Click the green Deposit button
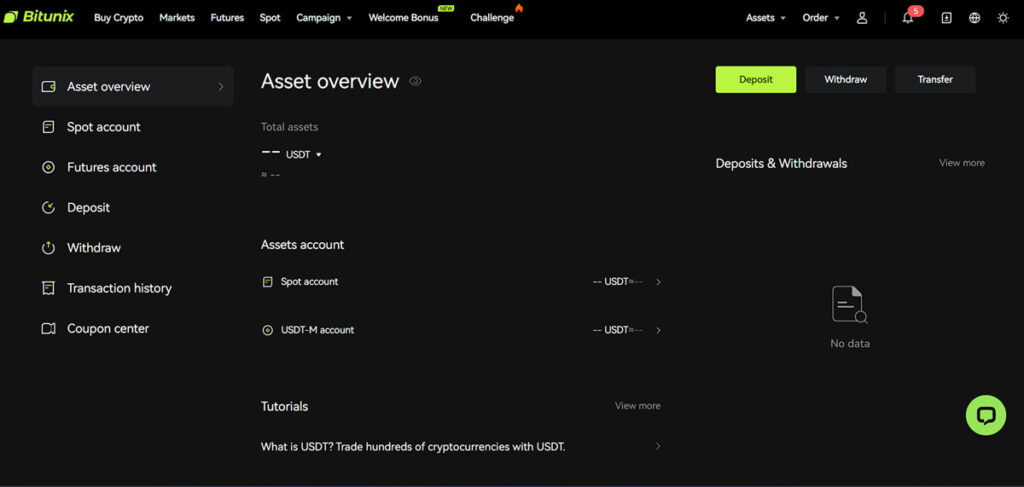Screen dimensions: 1024x487 (756, 80)
